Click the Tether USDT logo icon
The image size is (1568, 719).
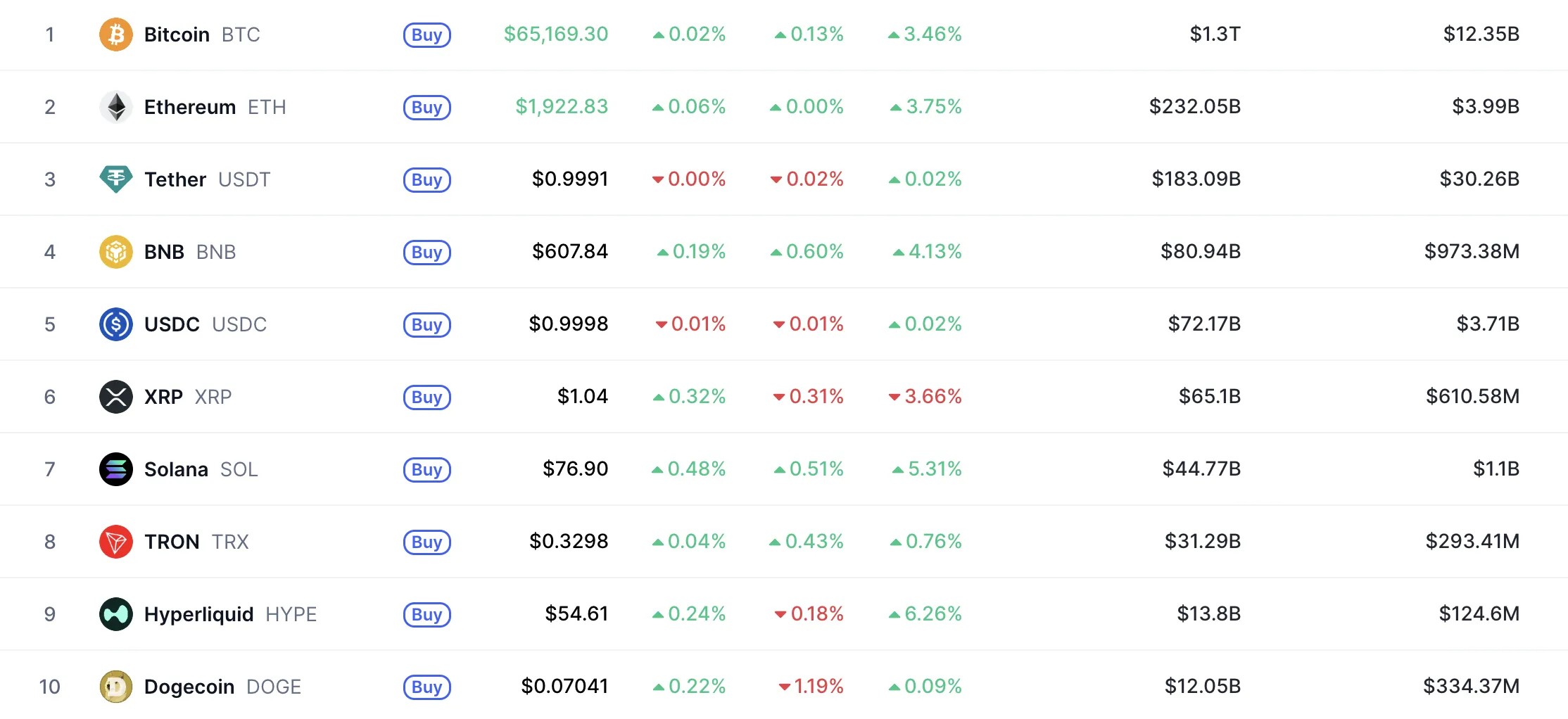coord(116,179)
